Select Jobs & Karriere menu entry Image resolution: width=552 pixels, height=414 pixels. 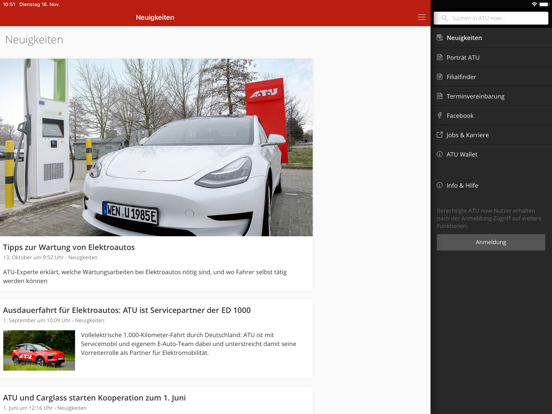click(491, 135)
